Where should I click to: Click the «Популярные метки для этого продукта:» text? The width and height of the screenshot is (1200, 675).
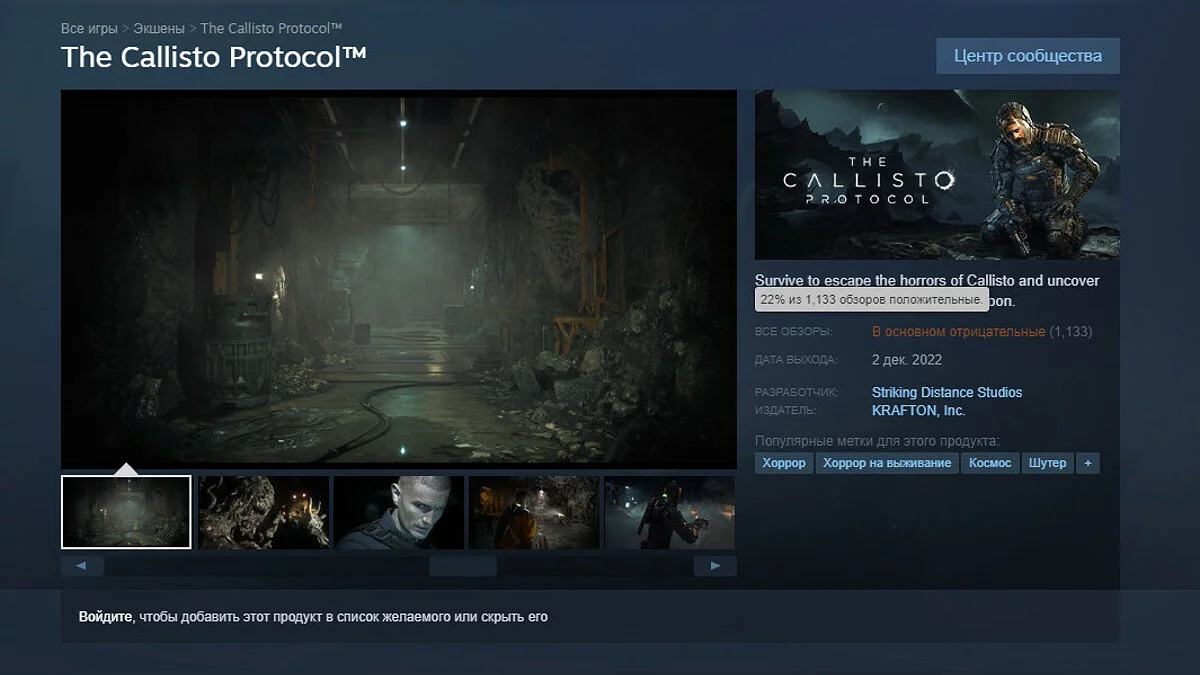(x=877, y=441)
